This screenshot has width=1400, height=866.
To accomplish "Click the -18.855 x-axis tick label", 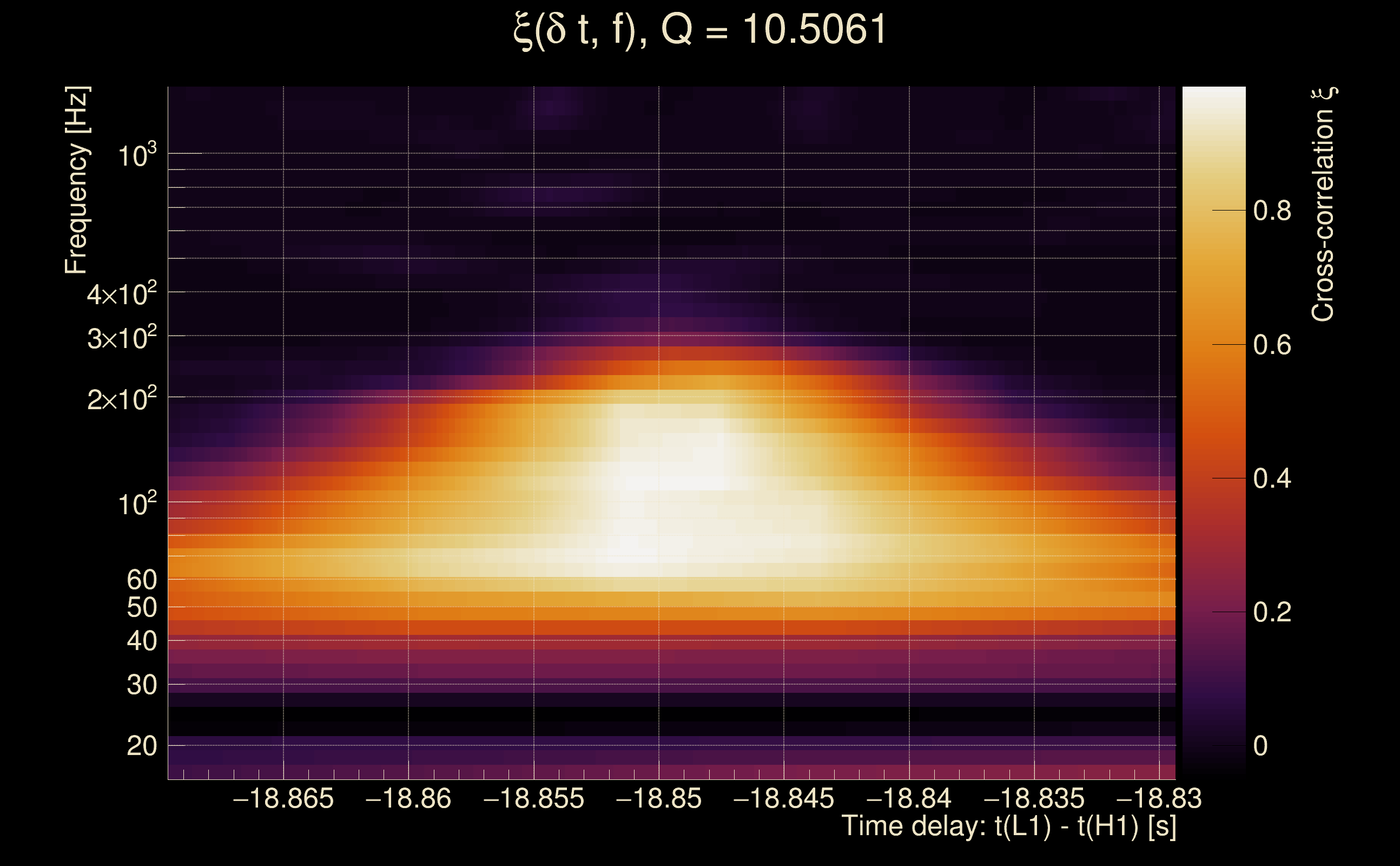I will click(534, 798).
